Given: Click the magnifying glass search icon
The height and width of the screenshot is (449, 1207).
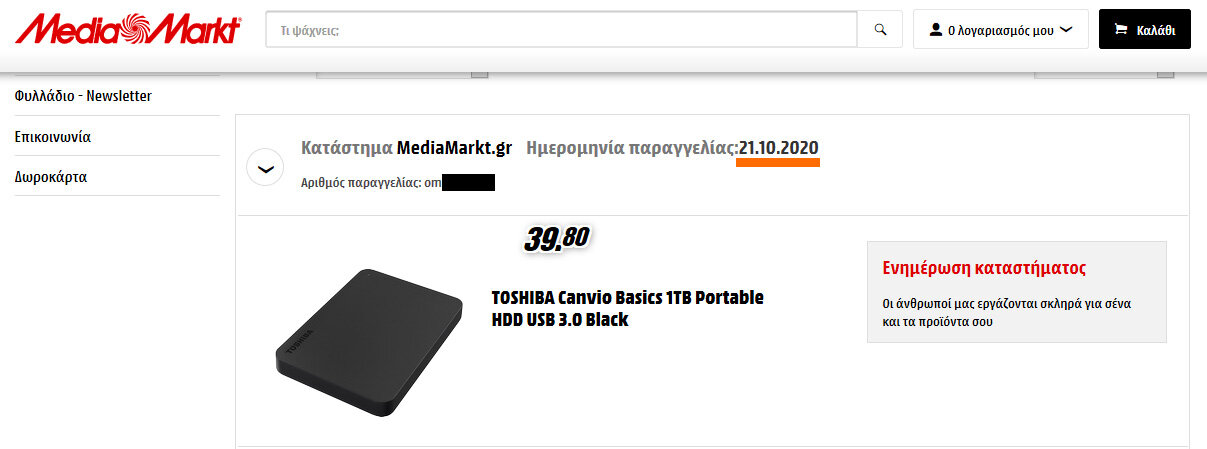Looking at the screenshot, I should click(x=880, y=30).
